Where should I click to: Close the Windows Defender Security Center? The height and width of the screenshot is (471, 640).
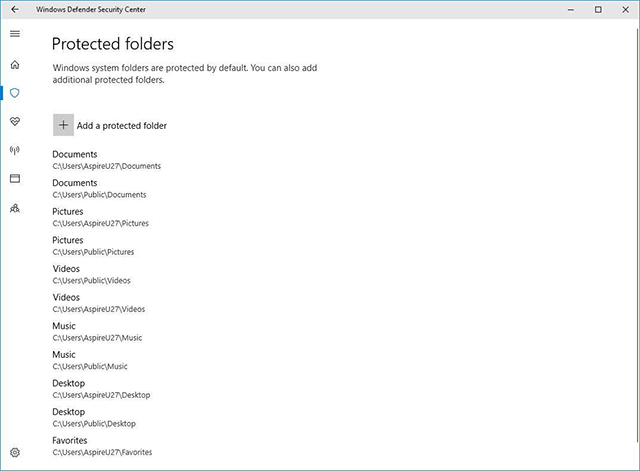click(x=625, y=9)
